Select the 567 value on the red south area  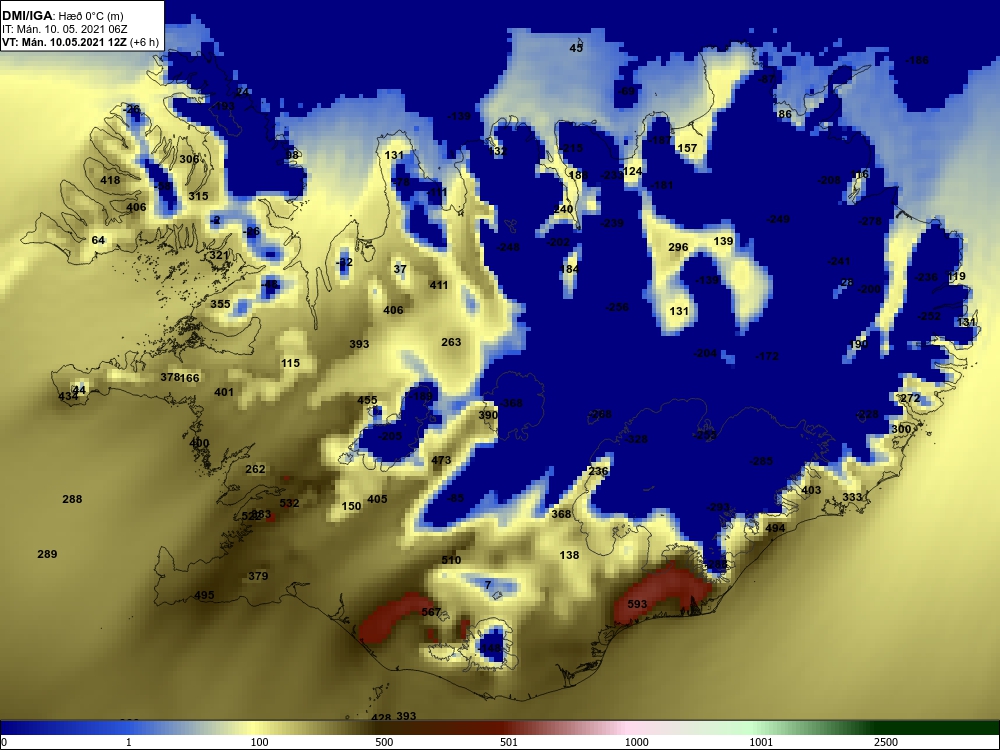431,612
